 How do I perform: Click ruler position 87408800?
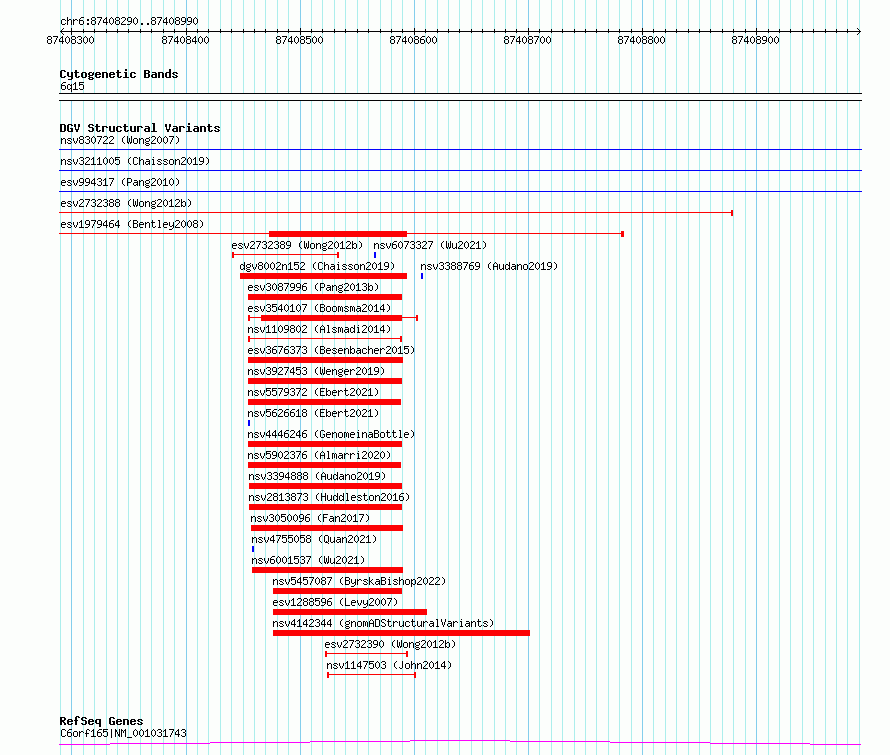pyautogui.click(x=641, y=40)
